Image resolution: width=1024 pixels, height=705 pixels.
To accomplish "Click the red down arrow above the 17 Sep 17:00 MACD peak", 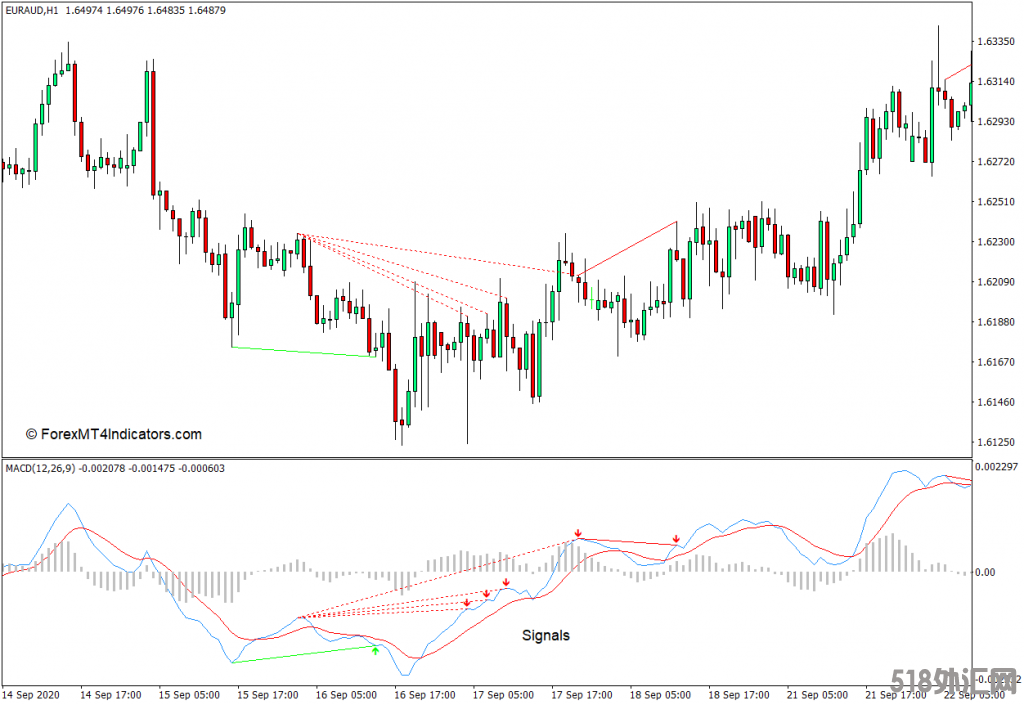I will [578, 534].
